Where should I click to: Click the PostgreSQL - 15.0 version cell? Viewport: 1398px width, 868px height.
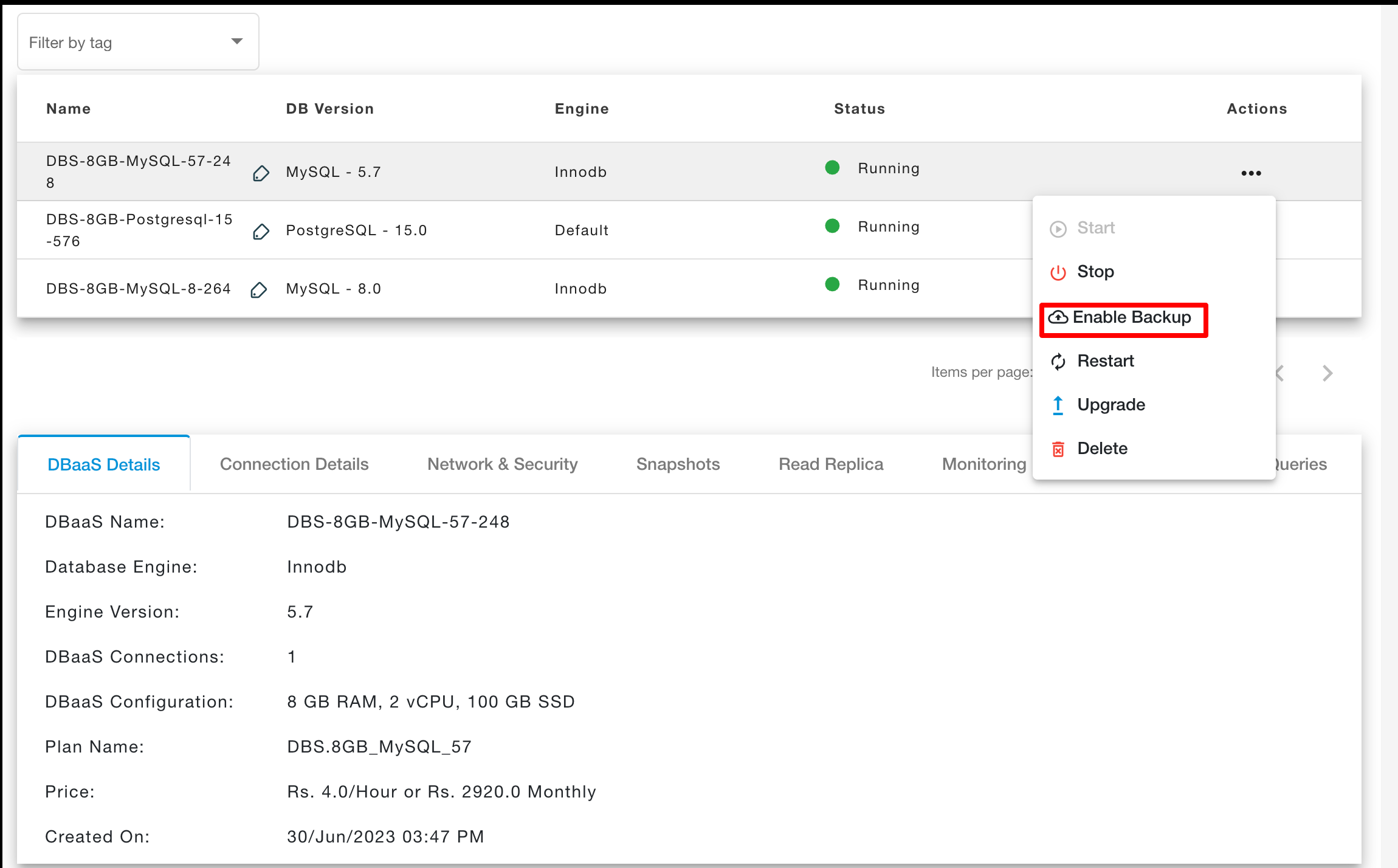click(x=357, y=230)
